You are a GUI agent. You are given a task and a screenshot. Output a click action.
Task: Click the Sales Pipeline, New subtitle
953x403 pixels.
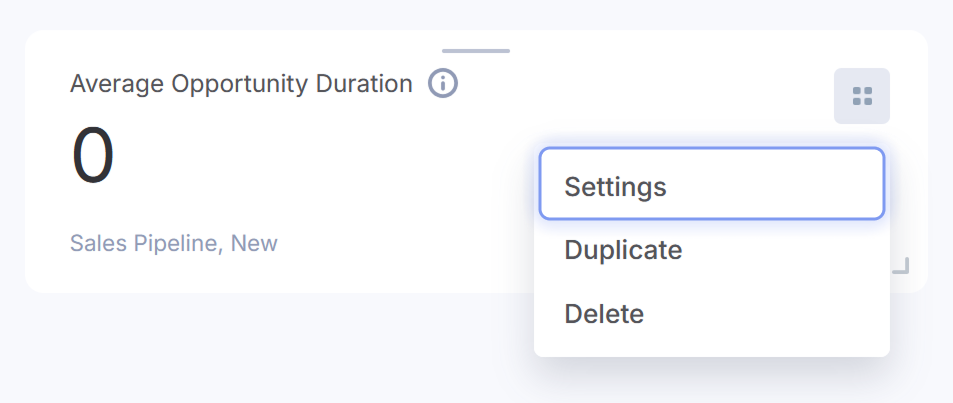pyautogui.click(x=174, y=243)
